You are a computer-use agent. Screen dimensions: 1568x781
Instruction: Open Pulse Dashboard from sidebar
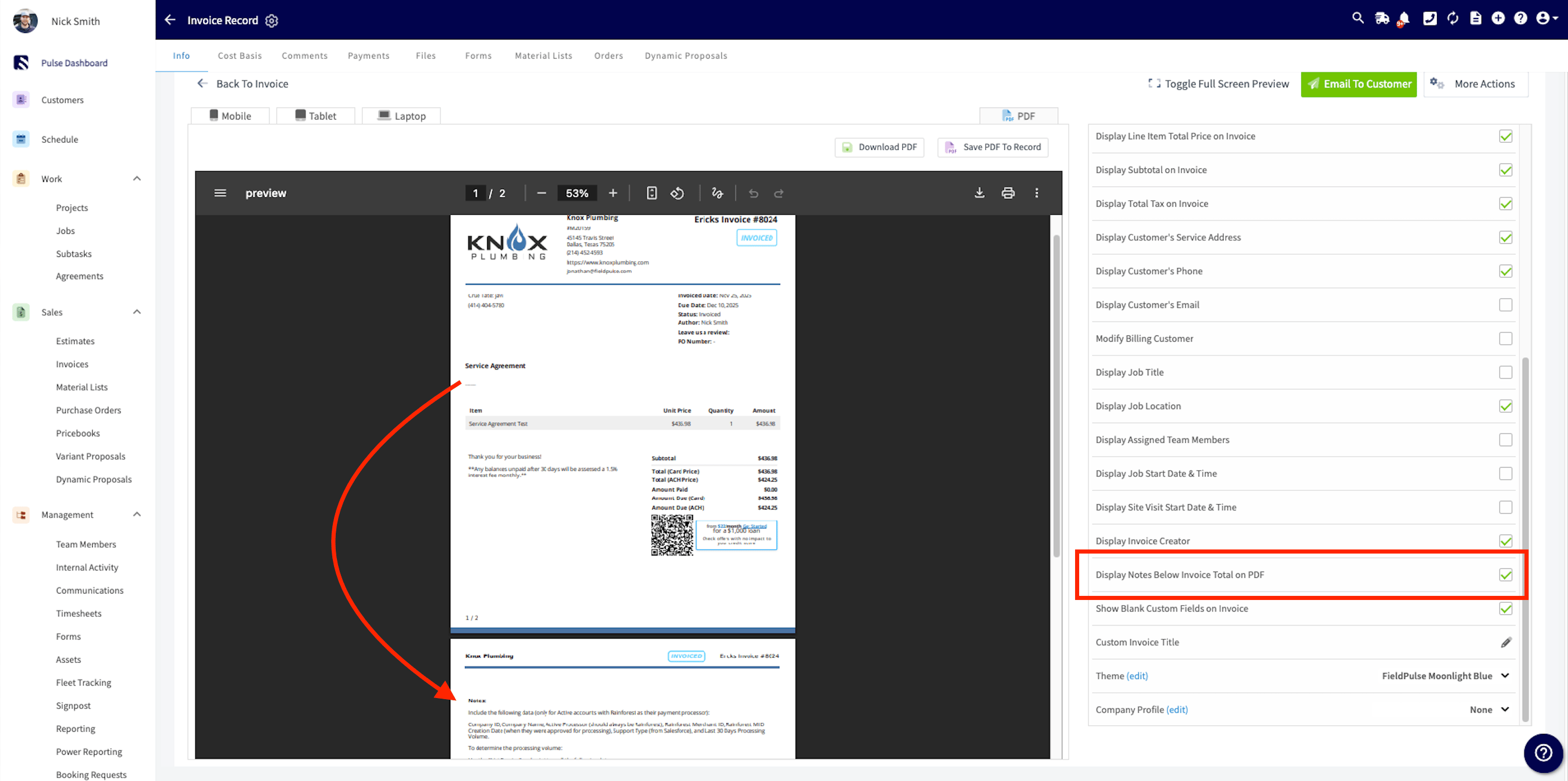pos(74,63)
